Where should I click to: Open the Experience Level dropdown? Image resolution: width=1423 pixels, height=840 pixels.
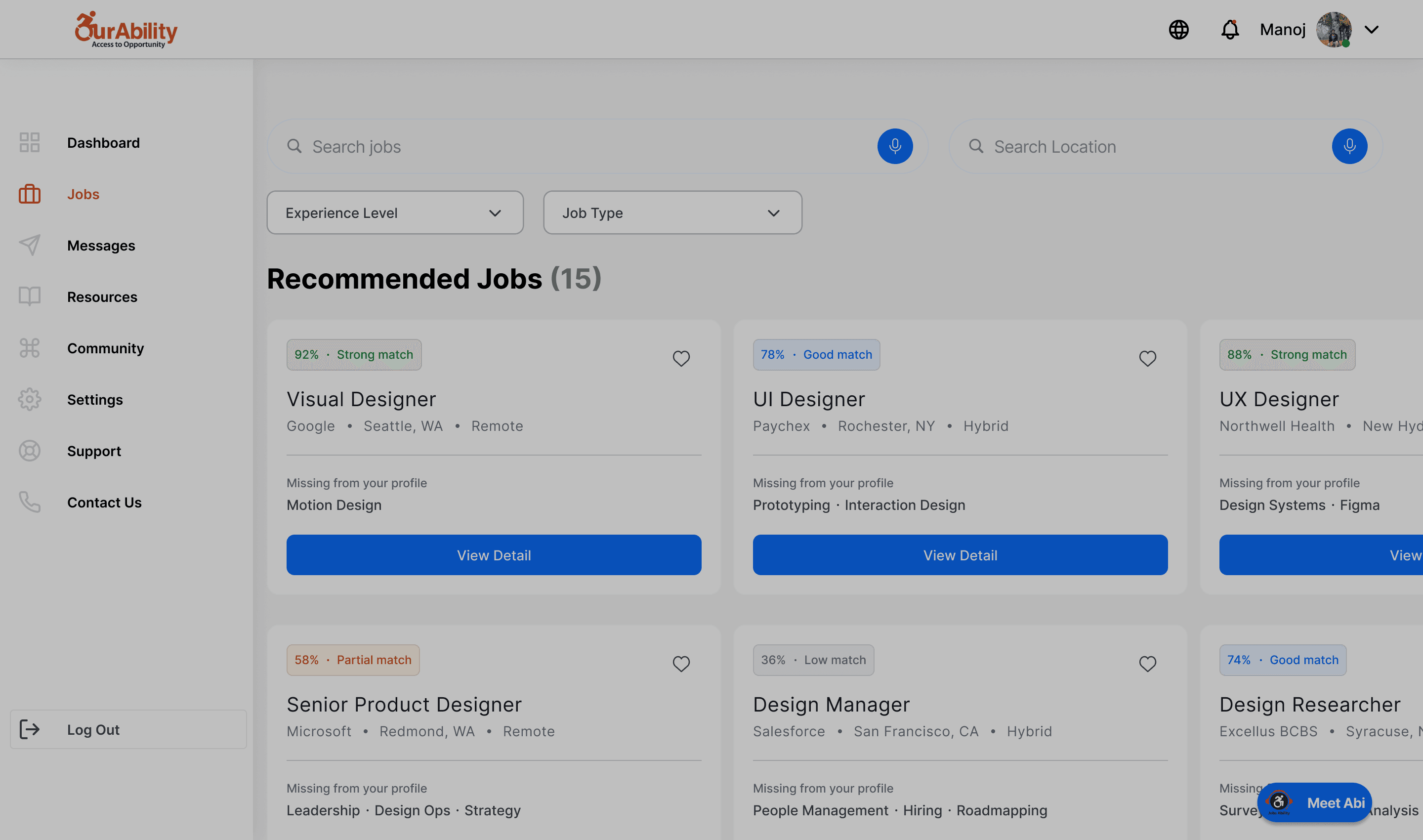tap(395, 213)
